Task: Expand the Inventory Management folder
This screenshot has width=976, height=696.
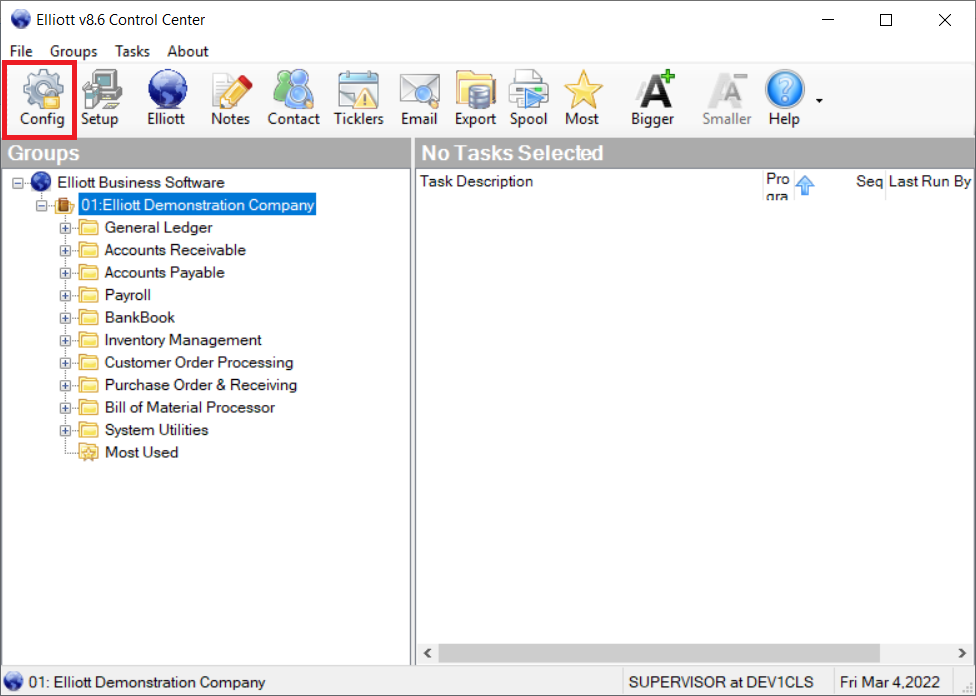Action: click(65, 341)
